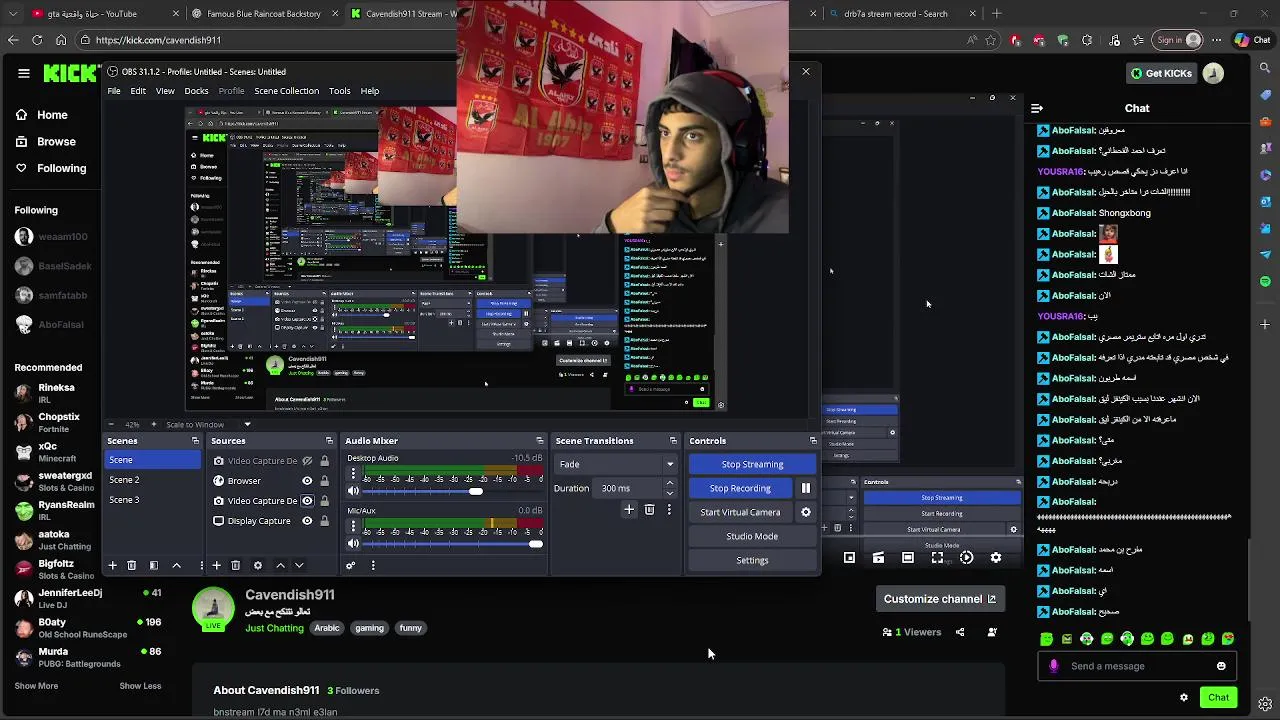1280x720 pixels.
Task: Open Kick player settings gear
Action: pyautogui.click(x=996, y=558)
